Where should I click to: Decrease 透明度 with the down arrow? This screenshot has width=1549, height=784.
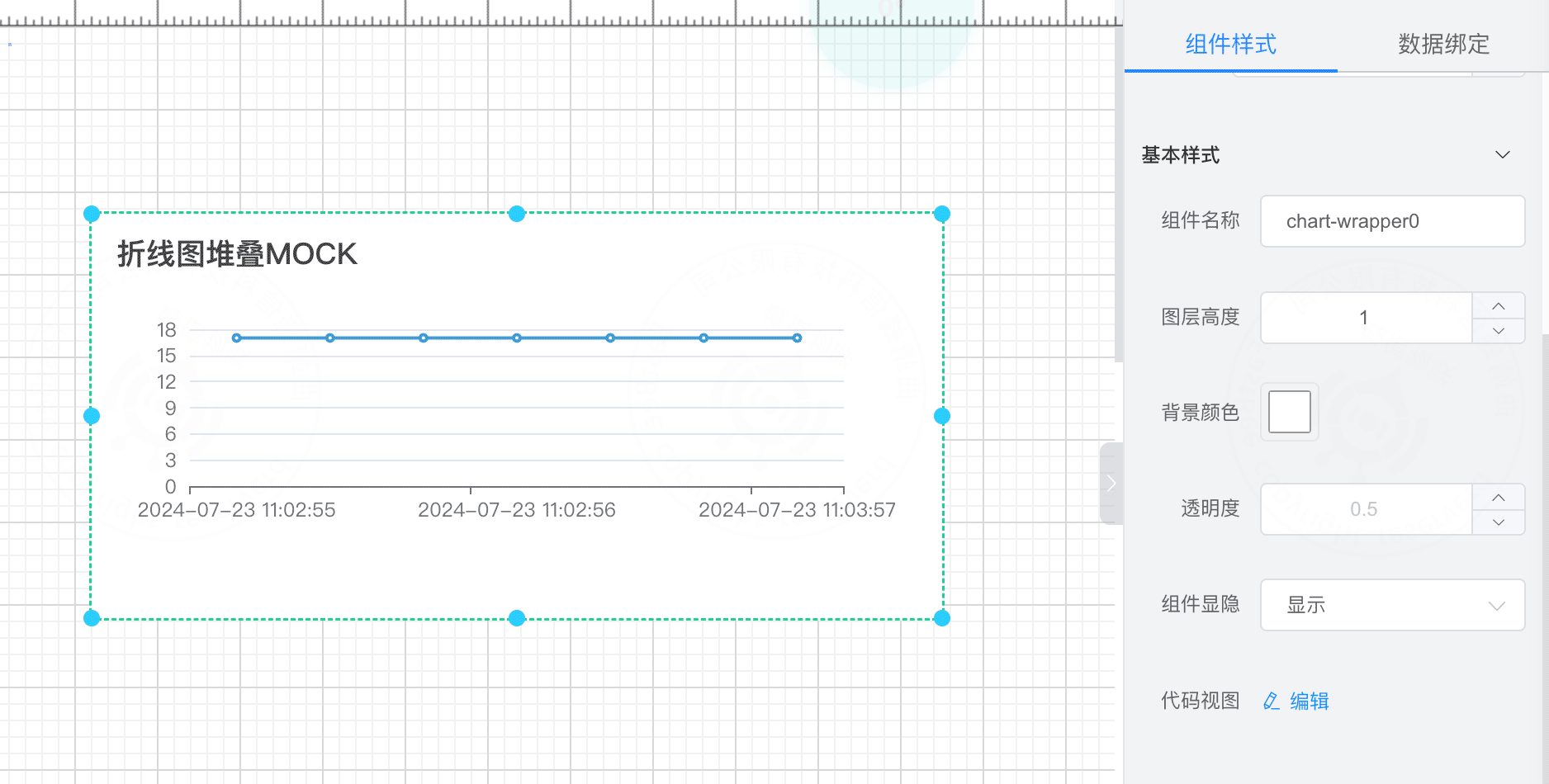pyautogui.click(x=1499, y=522)
